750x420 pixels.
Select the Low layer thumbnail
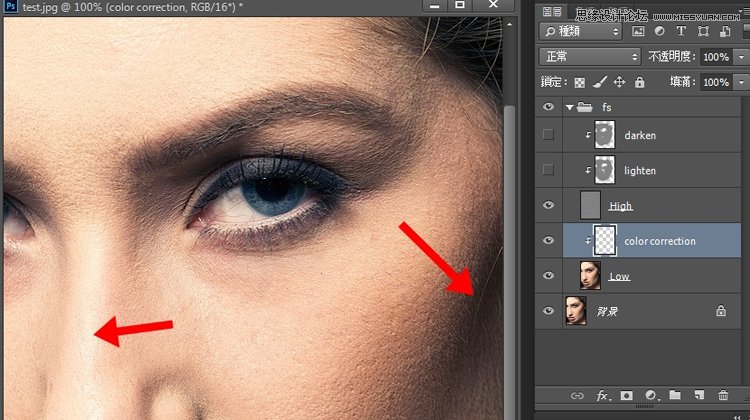click(x=590, y=276)
